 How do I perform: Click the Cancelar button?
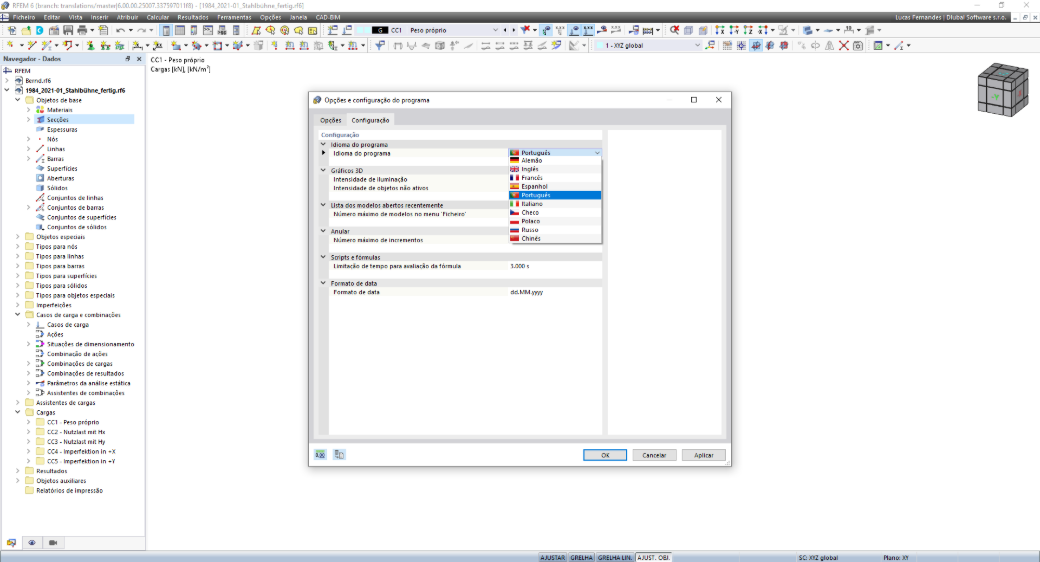[654, 455]
